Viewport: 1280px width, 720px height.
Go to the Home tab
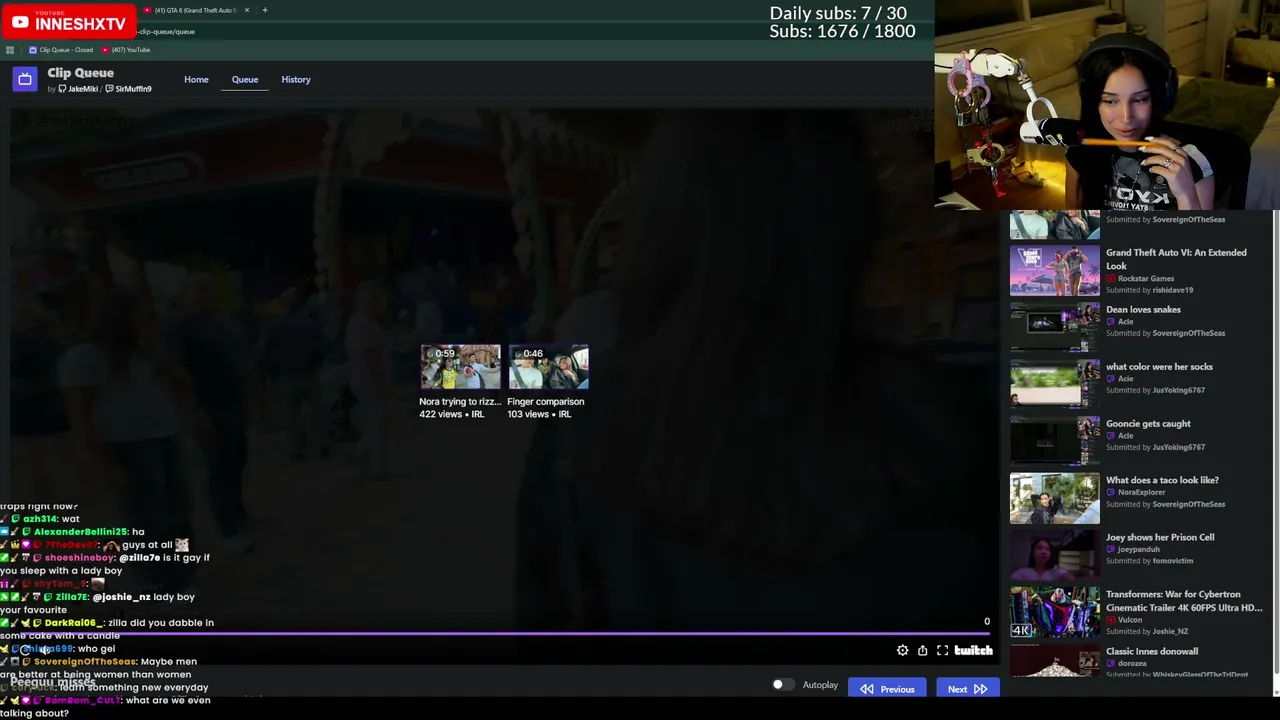pos(196,79)
